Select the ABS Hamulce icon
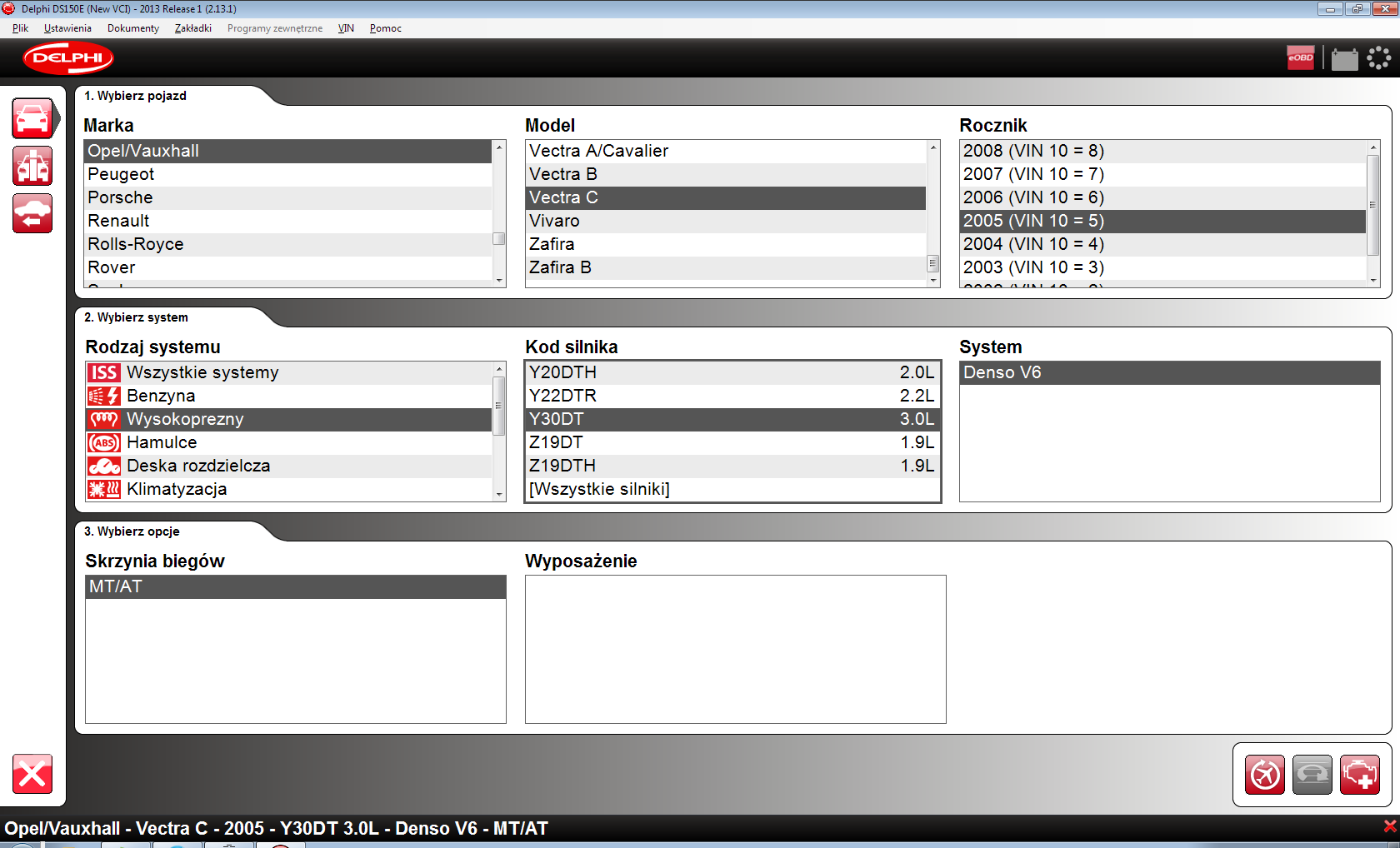 tap(104, 442)
